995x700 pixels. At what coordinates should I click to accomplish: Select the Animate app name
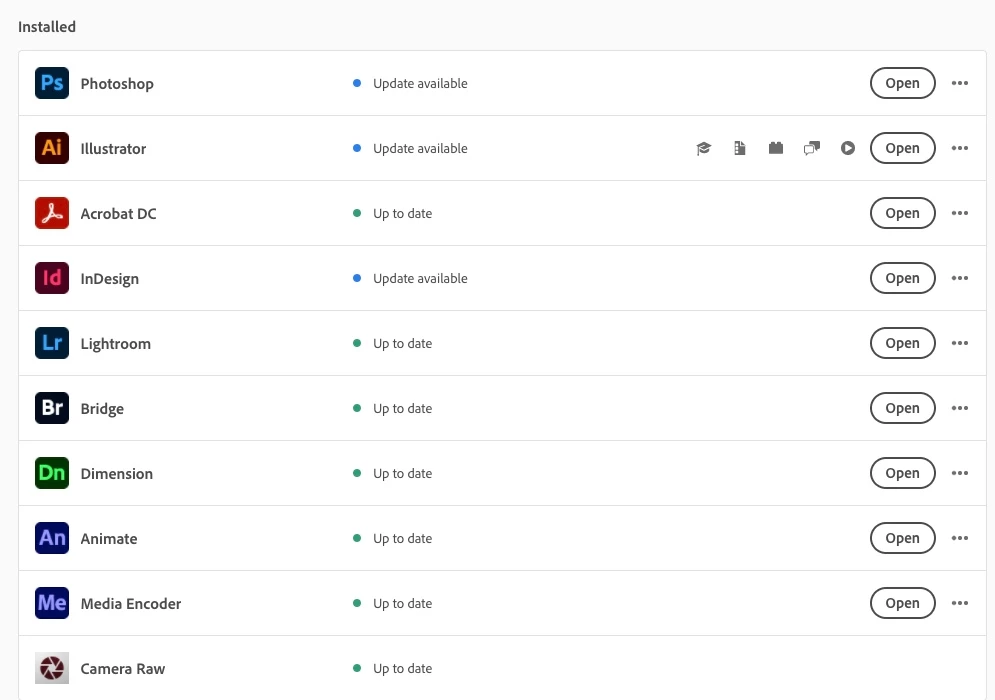[x=109, y=539]
